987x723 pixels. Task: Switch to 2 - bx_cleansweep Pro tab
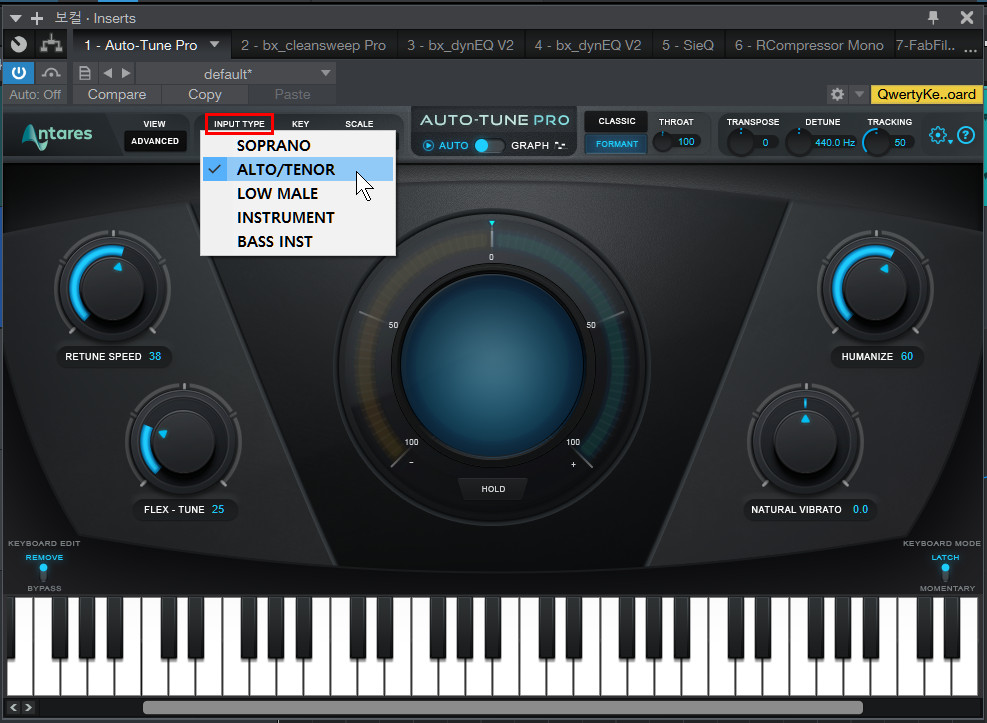point(313,45)
